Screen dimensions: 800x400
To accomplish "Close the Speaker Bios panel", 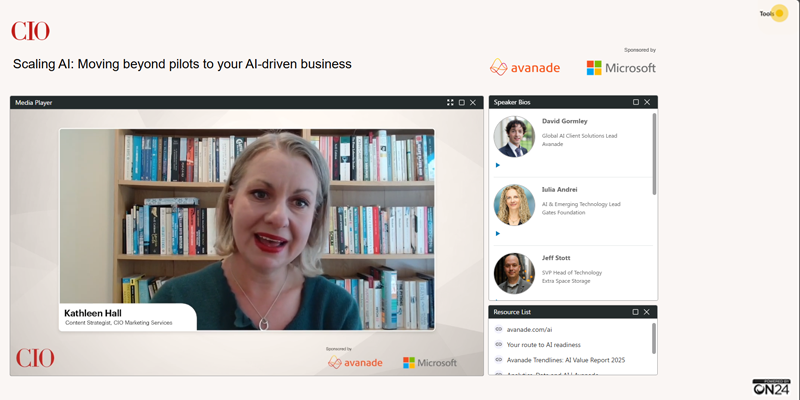I will pyautogui.click(x=647, y=102).
